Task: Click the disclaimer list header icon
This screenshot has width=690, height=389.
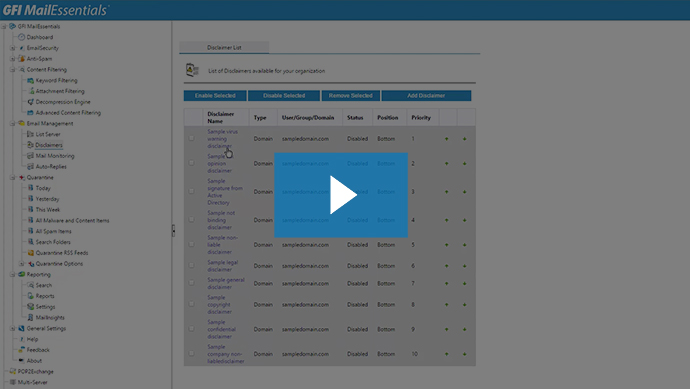Action: click(192, 70)
